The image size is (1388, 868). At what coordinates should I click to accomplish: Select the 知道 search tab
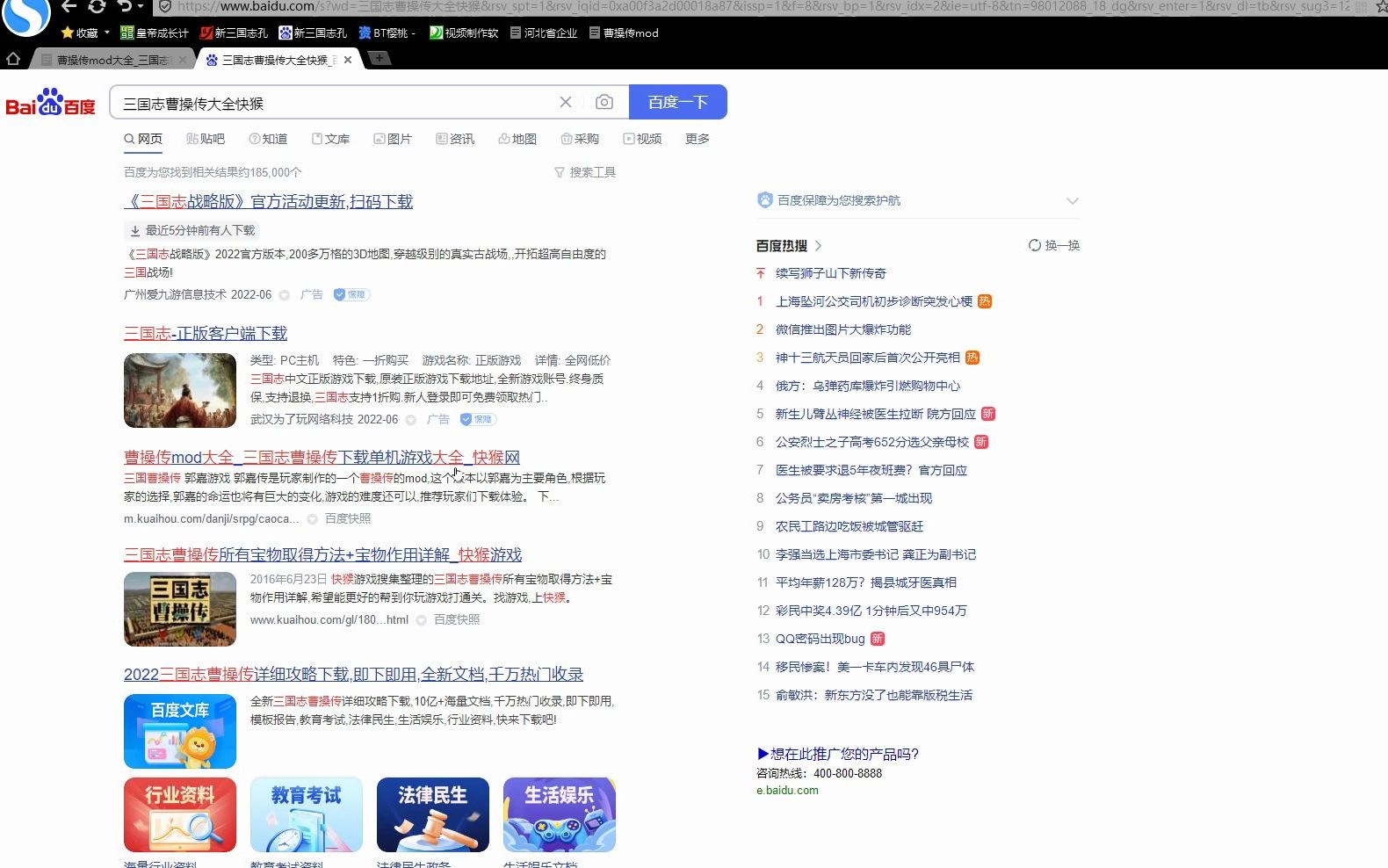pyautogui.click(x=268, y=139)
